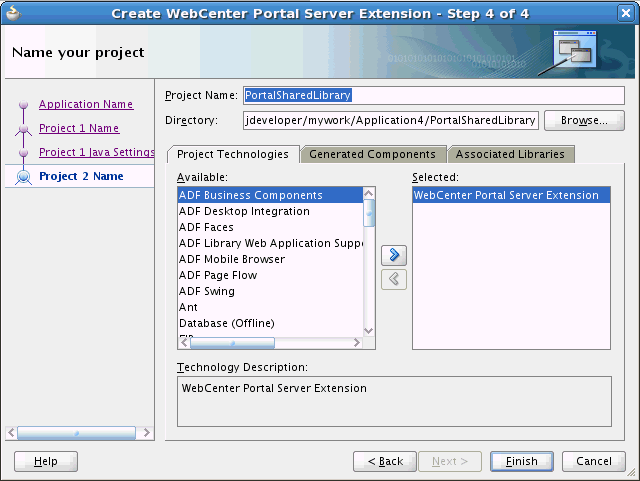The width and height of the screenshot is (640, 481).
Task: Select ADF Faces in Available list
Action: coord(270,227)
